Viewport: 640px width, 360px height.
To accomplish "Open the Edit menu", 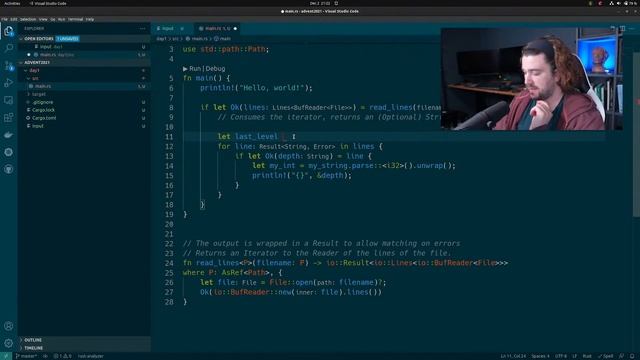I will (14, 19).
